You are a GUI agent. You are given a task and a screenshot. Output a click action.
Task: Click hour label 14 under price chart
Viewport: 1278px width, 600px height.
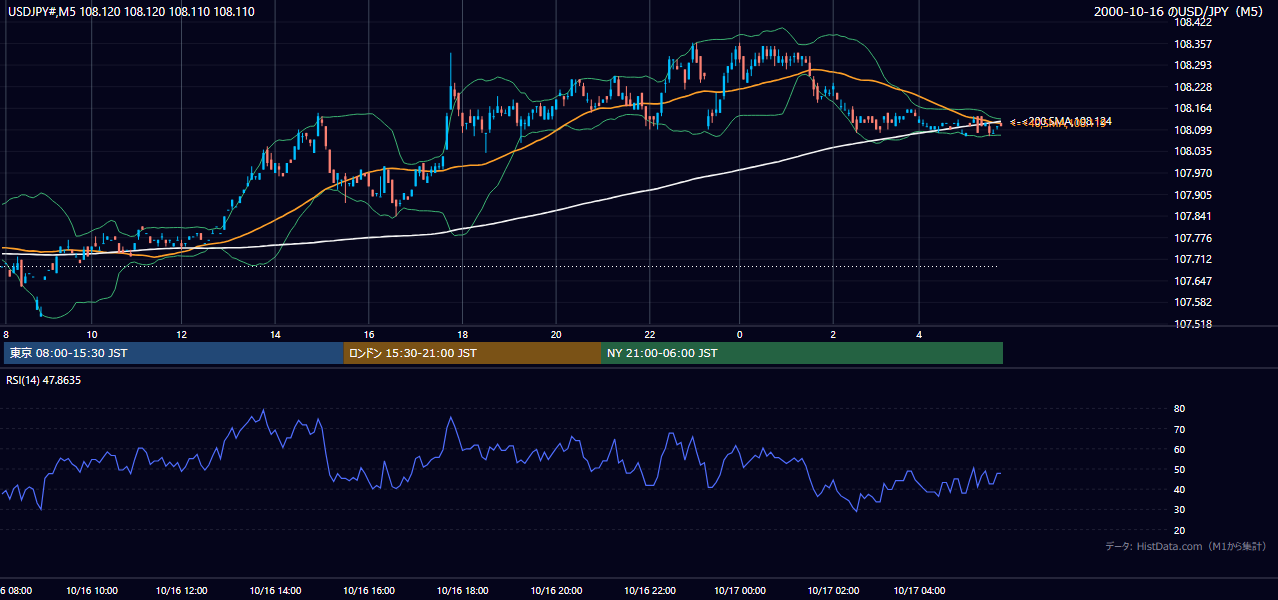(274, 334)
